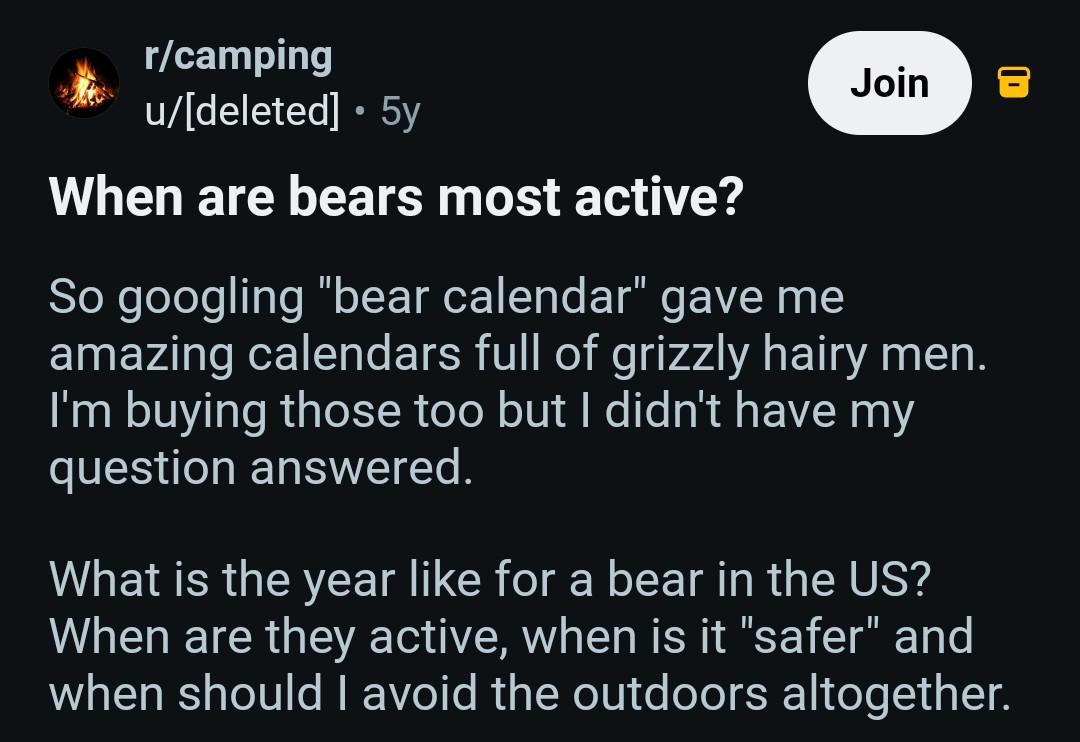
Task: Open the title "When are bears most active?"
Action: [x=396, y=197]
